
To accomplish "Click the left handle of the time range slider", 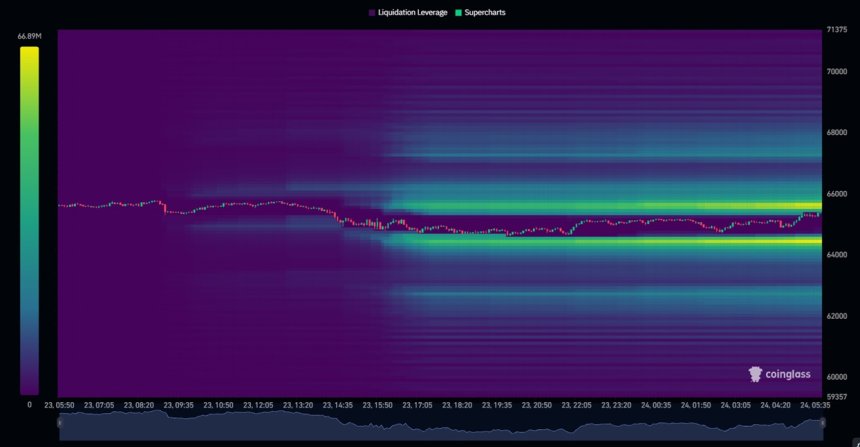I will pyautogui.click(x=59, y=422).
